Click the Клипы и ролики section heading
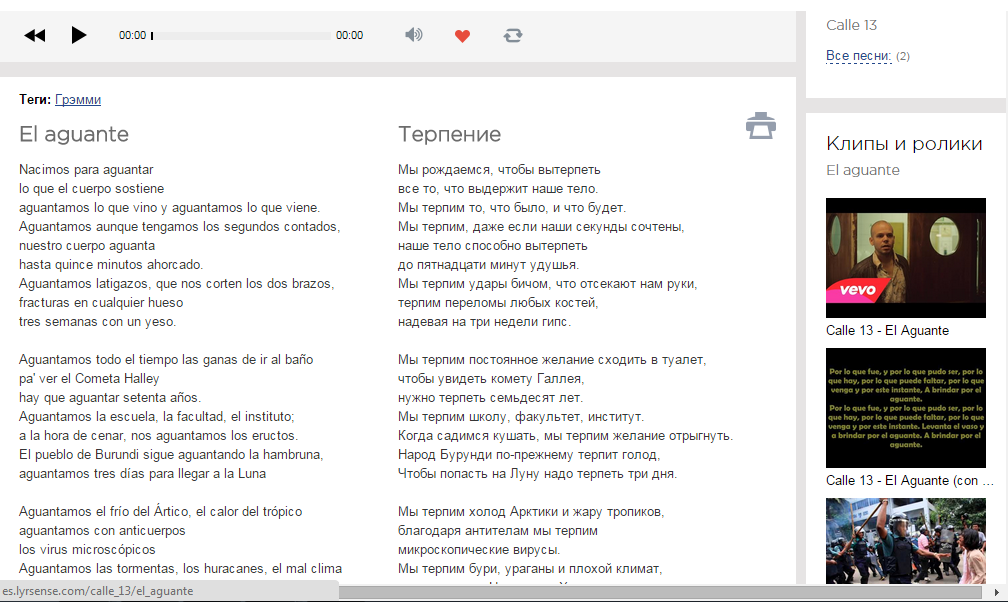The height and width of the screenshot is (602, 1008). (904, 143)
